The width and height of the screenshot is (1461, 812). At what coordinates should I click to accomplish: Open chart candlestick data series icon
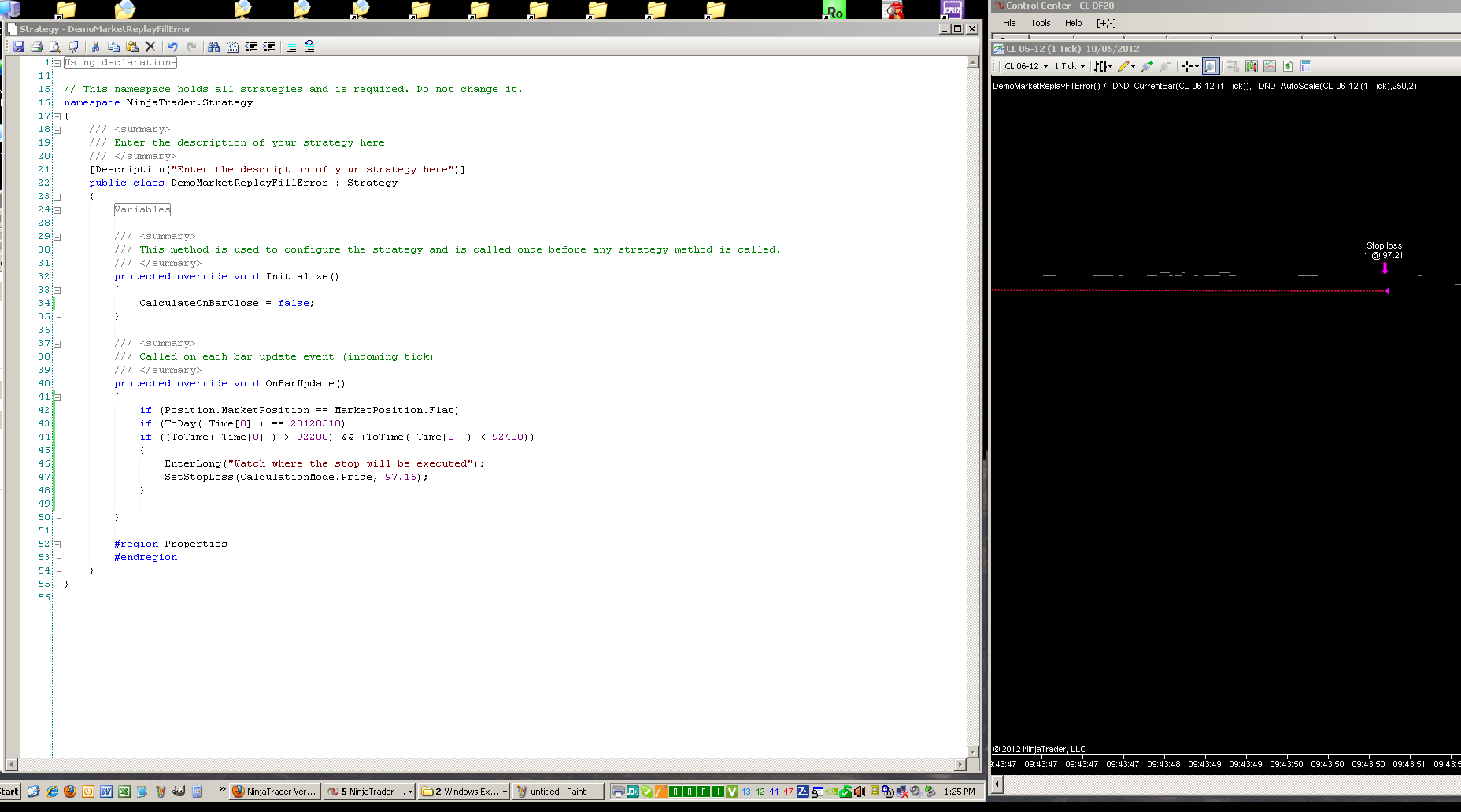coord(1251,66)
